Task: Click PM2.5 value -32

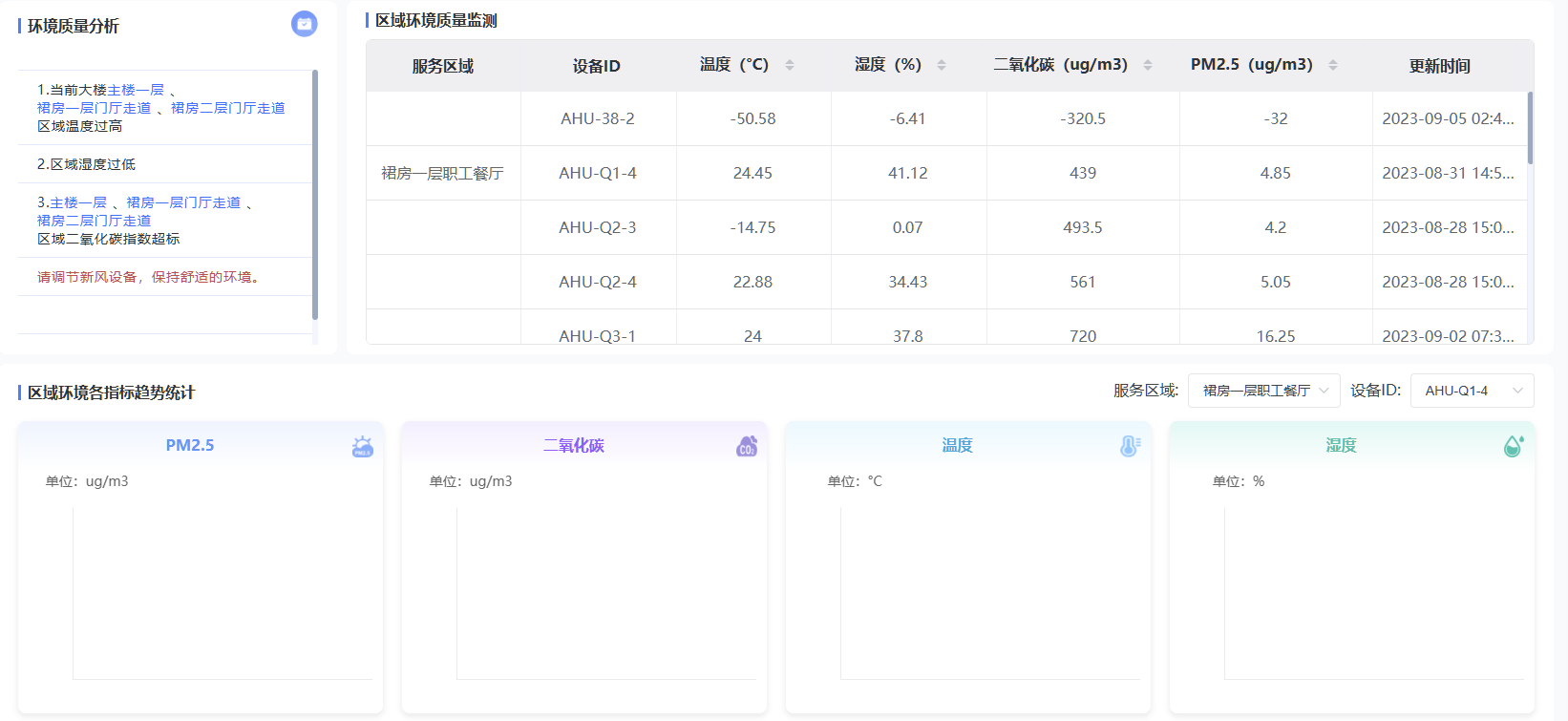Action: [1276, 118]
